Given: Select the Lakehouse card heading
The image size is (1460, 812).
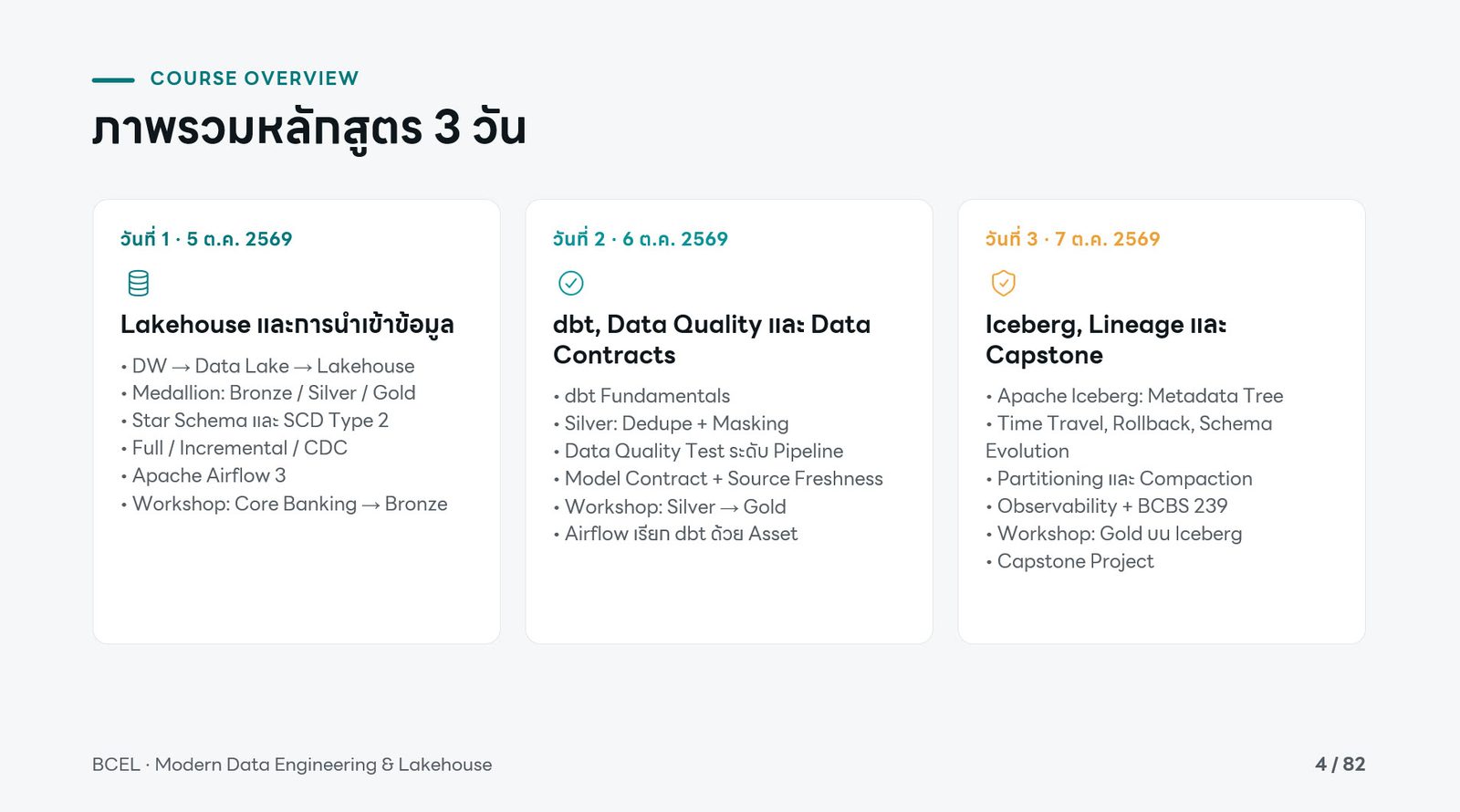Looking at the screenshot, I should tap(287, 325).
